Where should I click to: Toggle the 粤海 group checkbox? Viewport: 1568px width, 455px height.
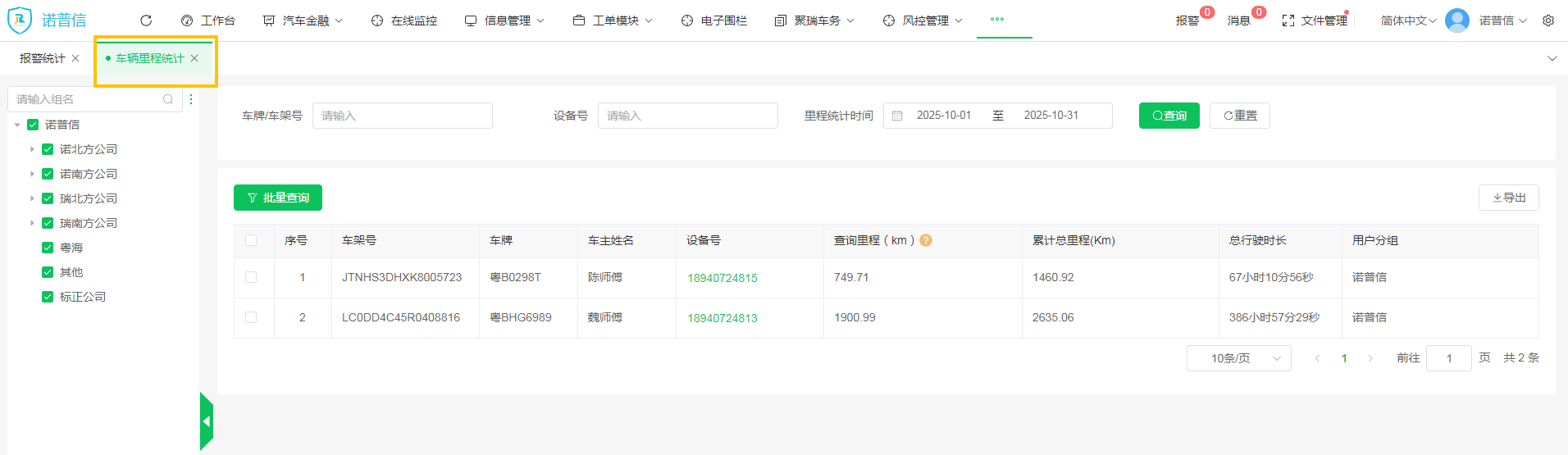48,248
